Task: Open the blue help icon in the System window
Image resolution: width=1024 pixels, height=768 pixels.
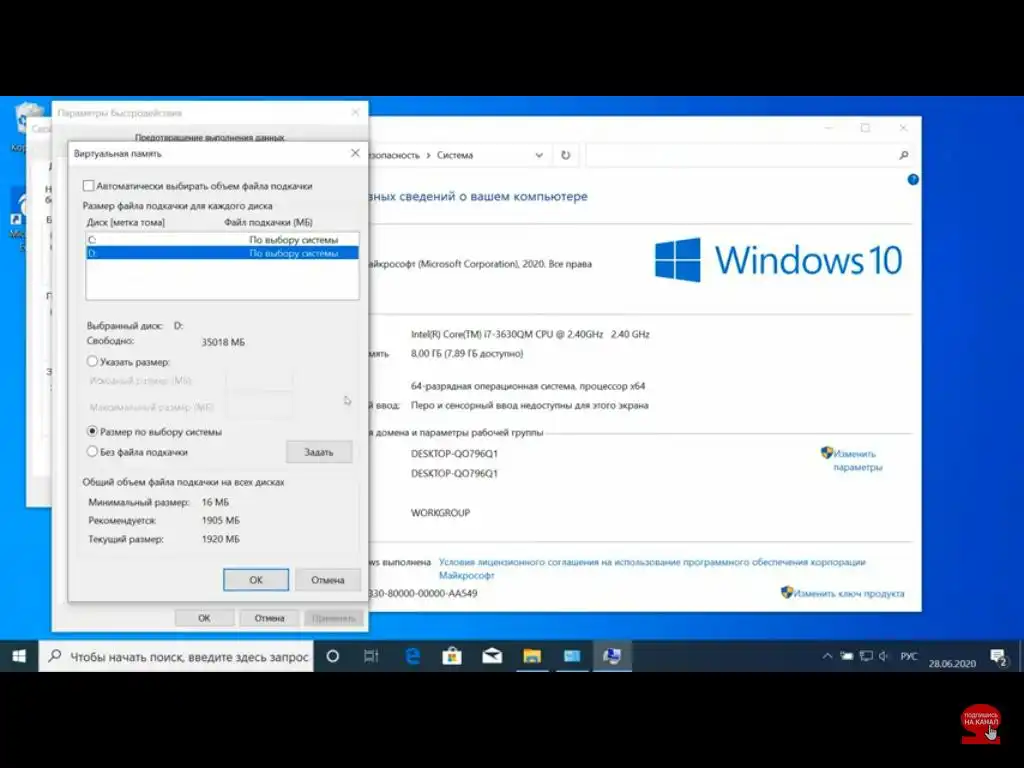Action: pos(913,180)
